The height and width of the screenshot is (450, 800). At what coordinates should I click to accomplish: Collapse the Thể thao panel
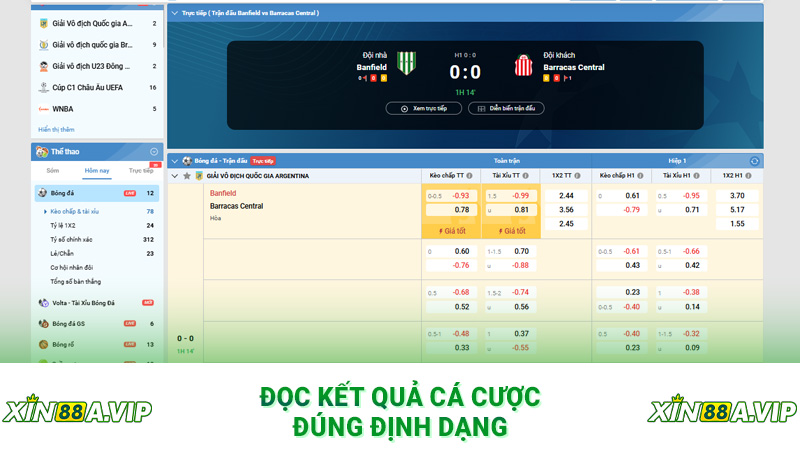[x=154, y=152]
